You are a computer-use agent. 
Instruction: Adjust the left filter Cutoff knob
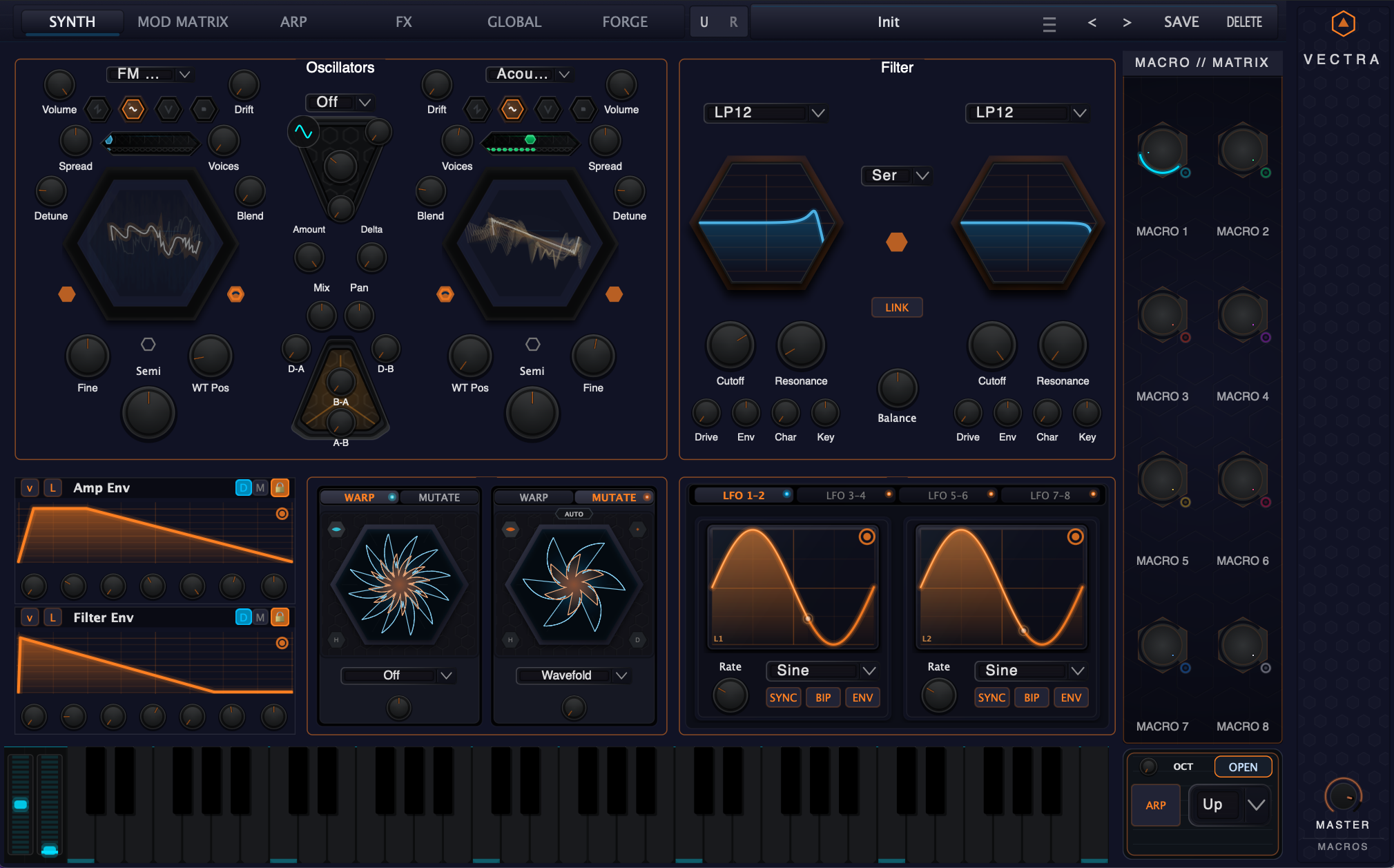(x=730, y=345)
